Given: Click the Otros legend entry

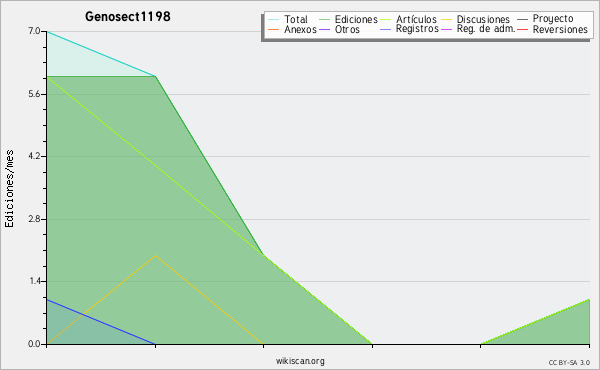Looking at the screenshot, I should click(x=339, y=29).
